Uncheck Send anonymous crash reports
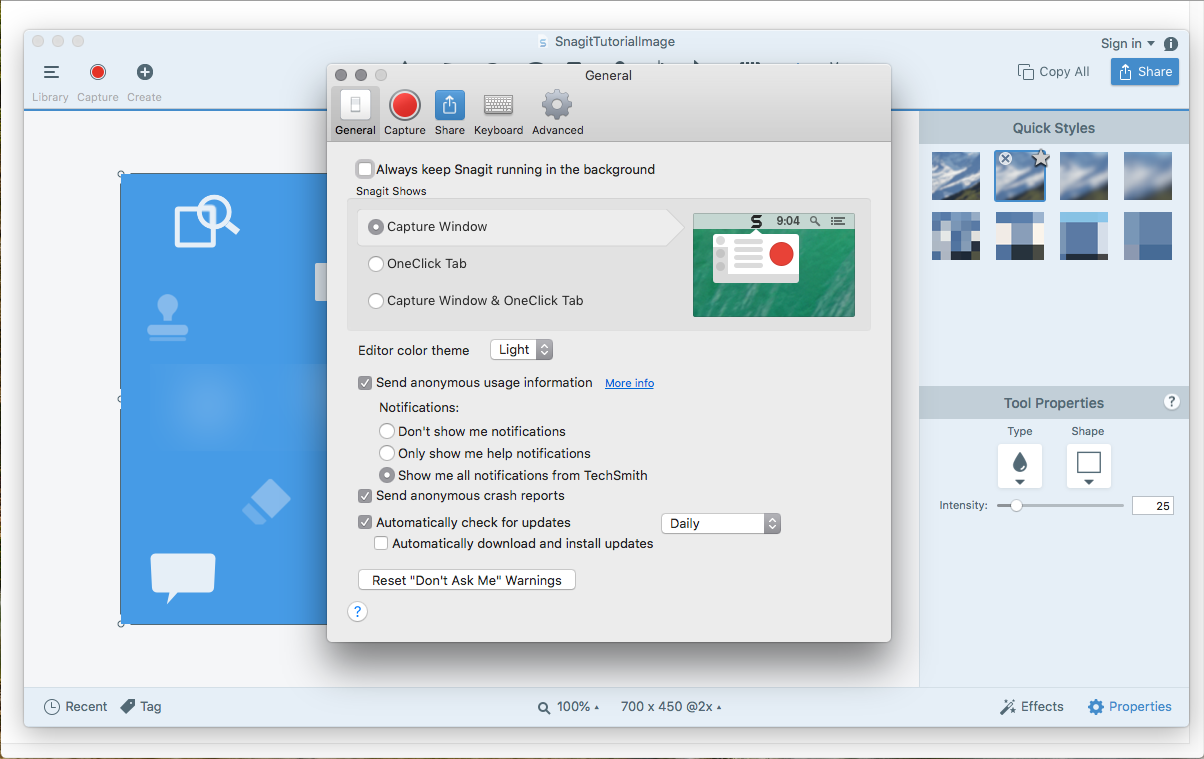 point(365,496)
